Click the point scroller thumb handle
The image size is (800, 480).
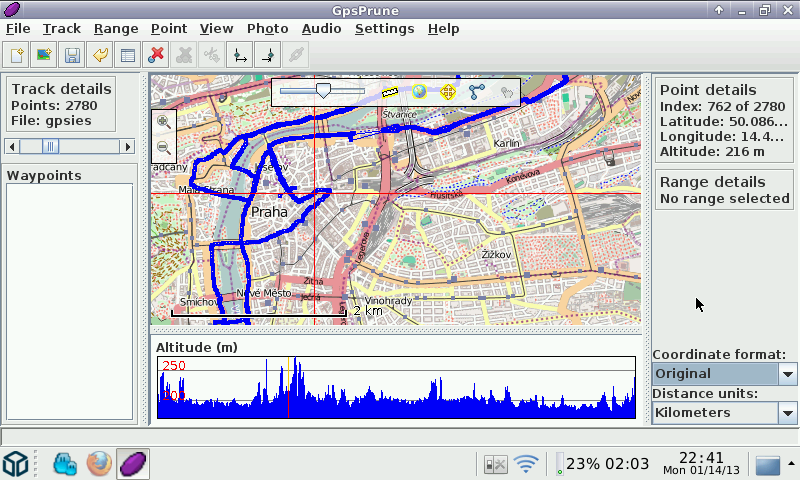coord(50,147)
